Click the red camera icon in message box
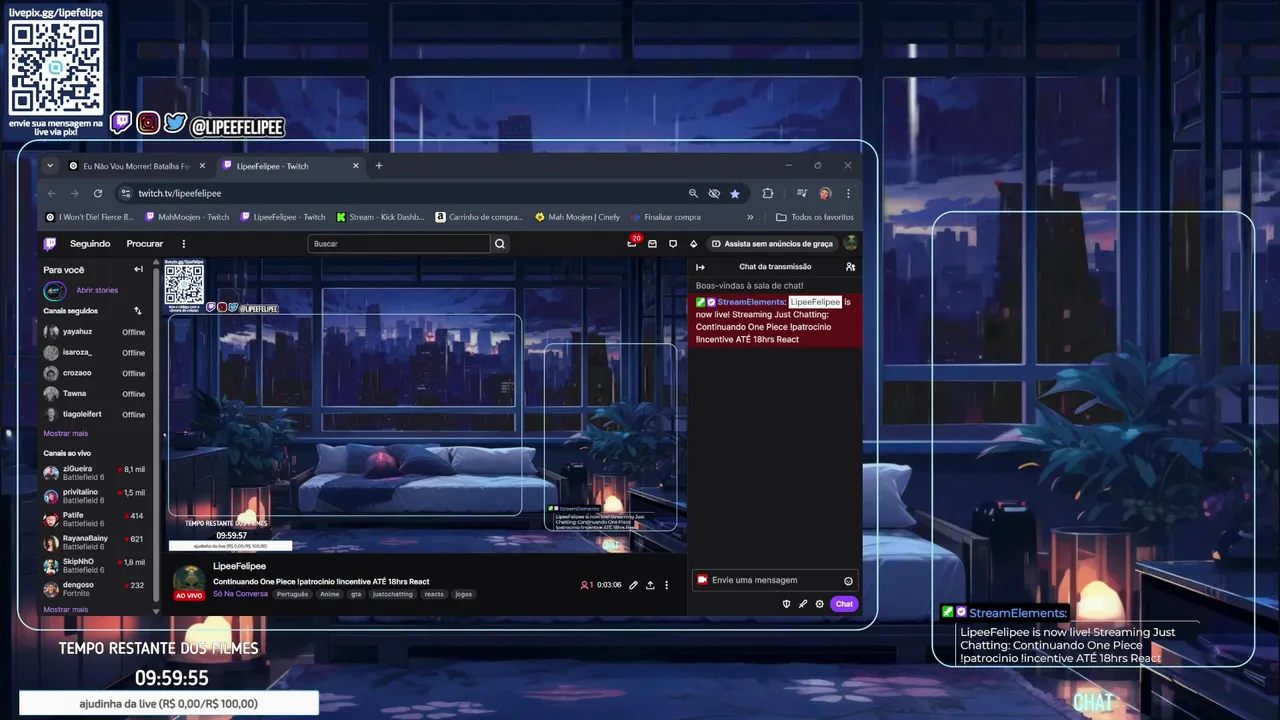The height and width of the screenshot is (720, 1280). click(x=702, y=580)
